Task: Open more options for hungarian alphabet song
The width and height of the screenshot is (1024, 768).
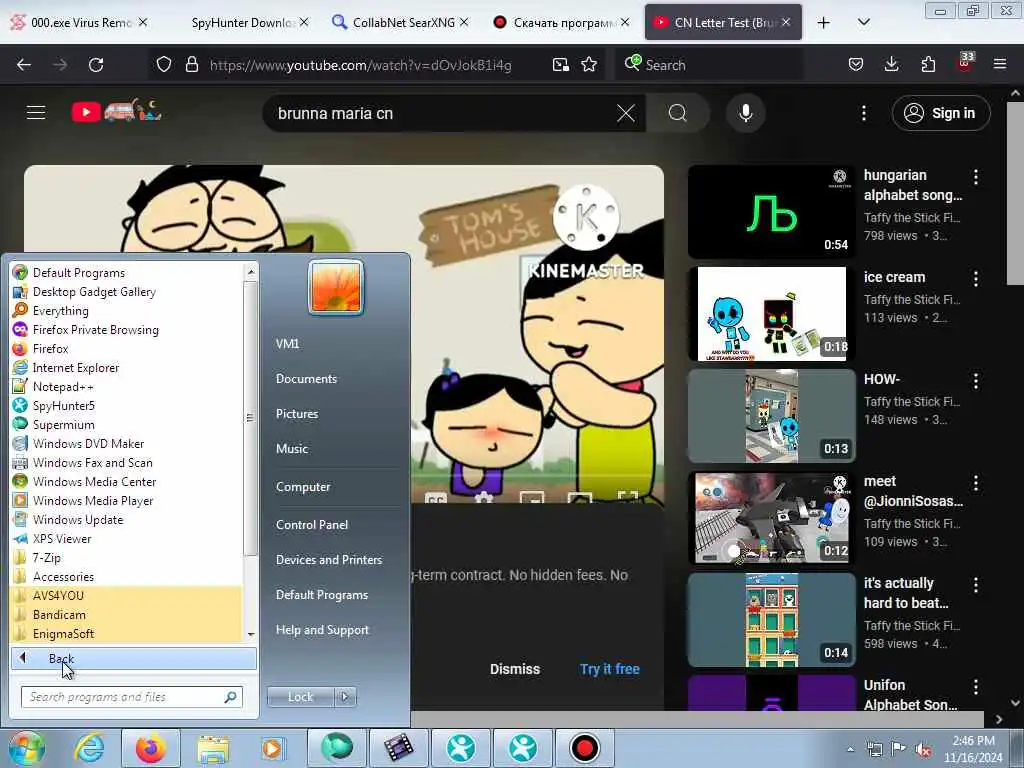Action: 976,177
